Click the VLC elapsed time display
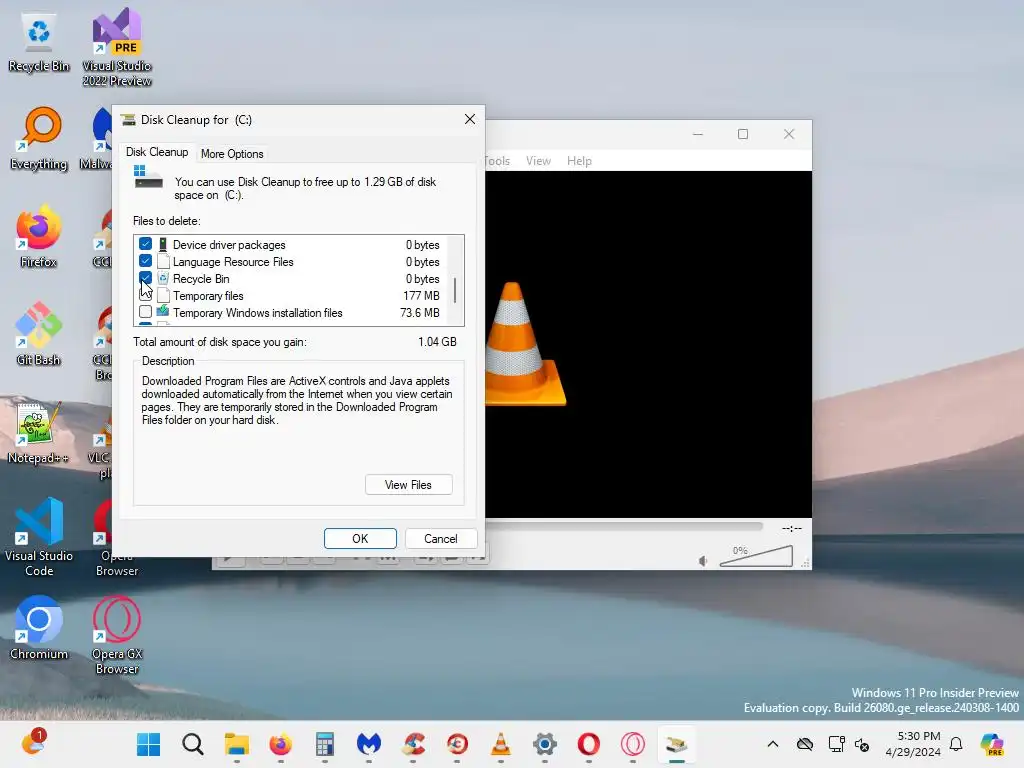 tap(792, 528)
